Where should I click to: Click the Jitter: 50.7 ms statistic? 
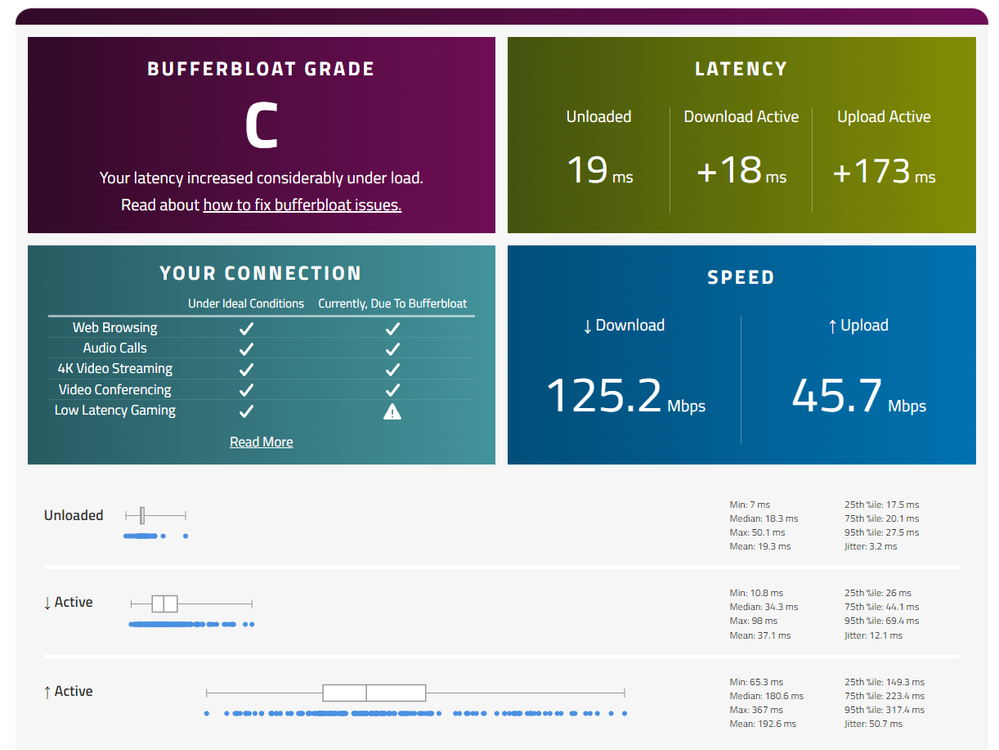coord(873,725)
